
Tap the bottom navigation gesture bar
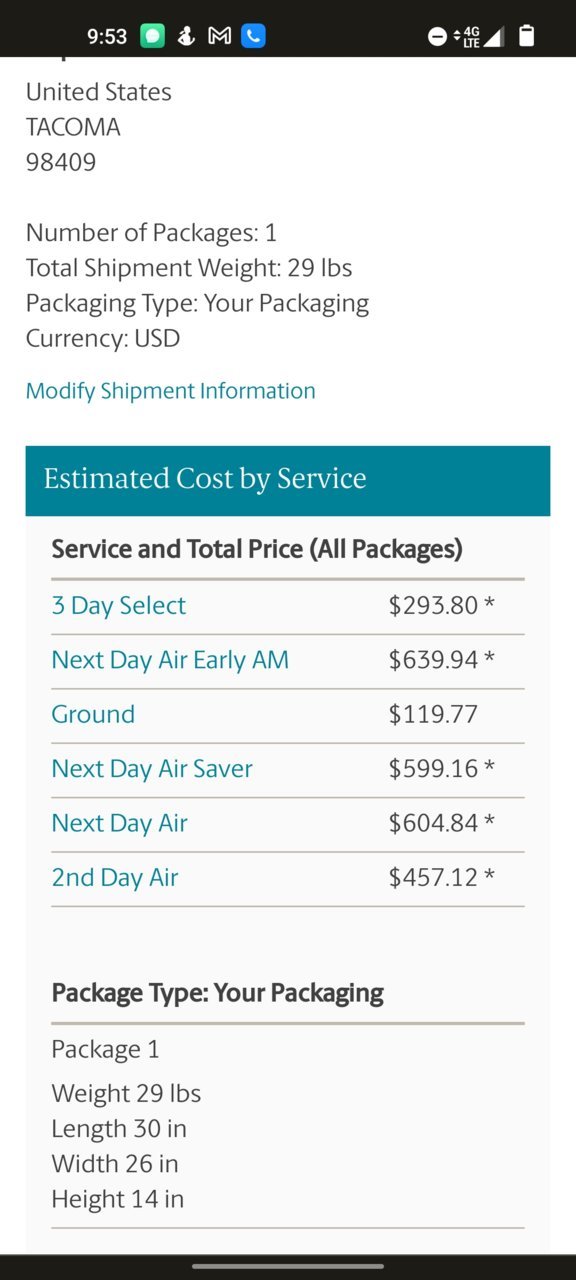tap(288, 1266)
